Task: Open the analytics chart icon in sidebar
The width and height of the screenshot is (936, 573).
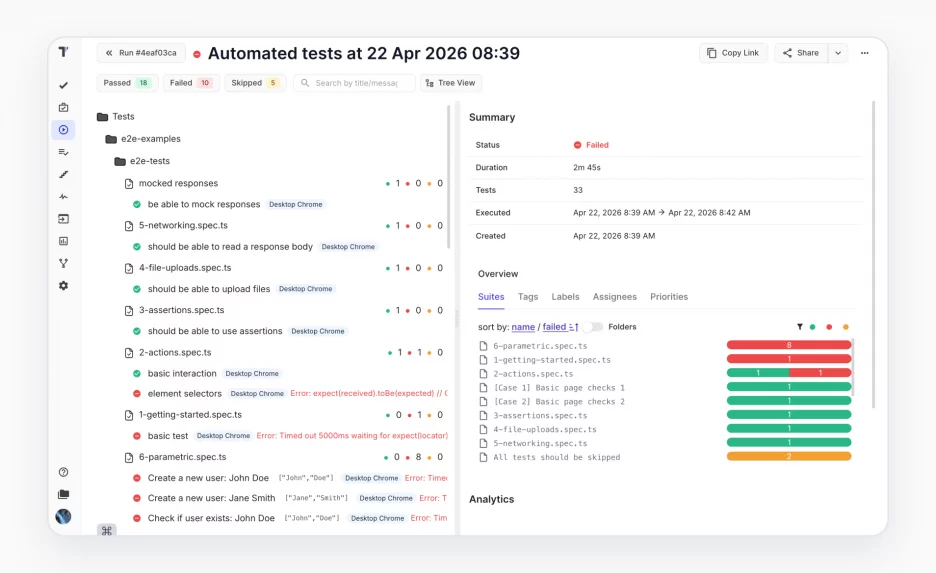Action: [x=63, y=241]
